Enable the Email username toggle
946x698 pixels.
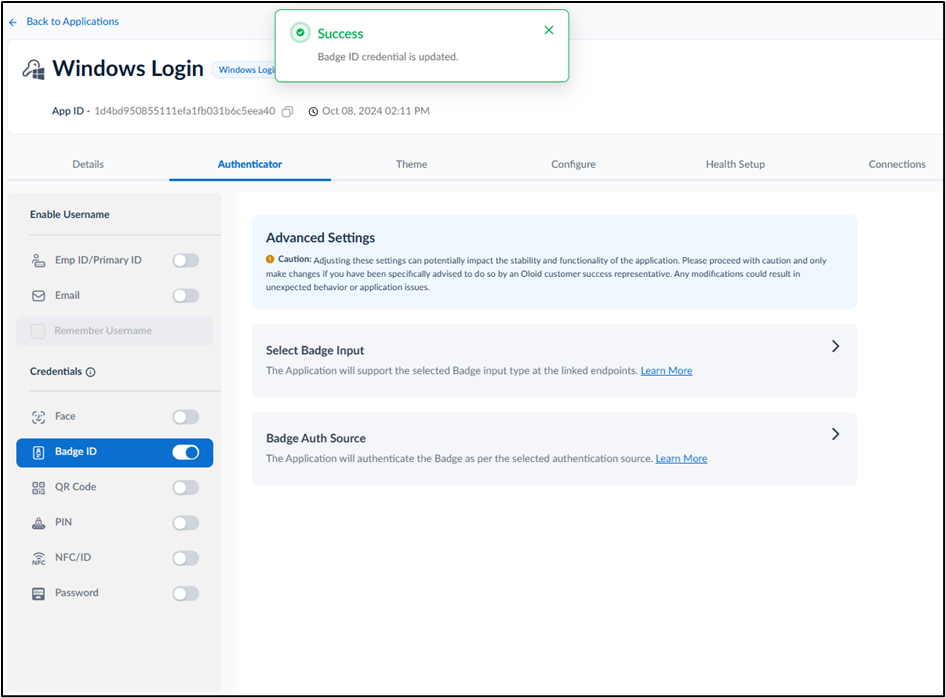[x=186, y=296]
